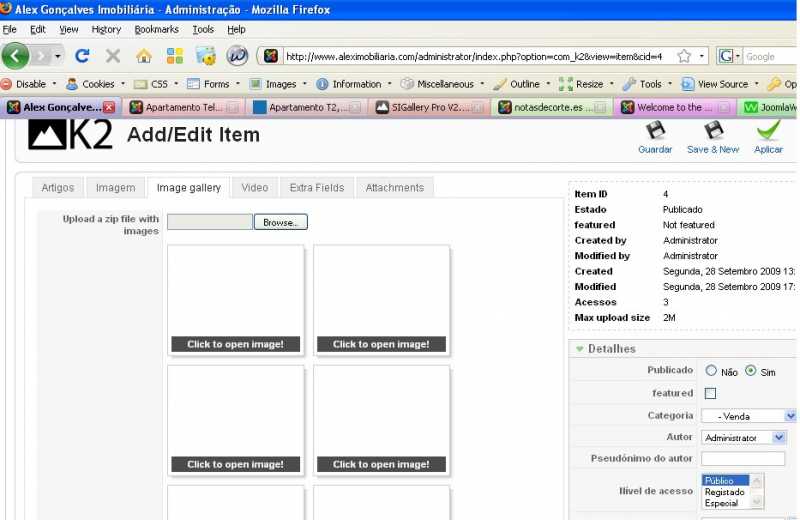This screenshot has height=520, width=800.
Task: Go back with the green Back arrow
Action: (15, 56)
